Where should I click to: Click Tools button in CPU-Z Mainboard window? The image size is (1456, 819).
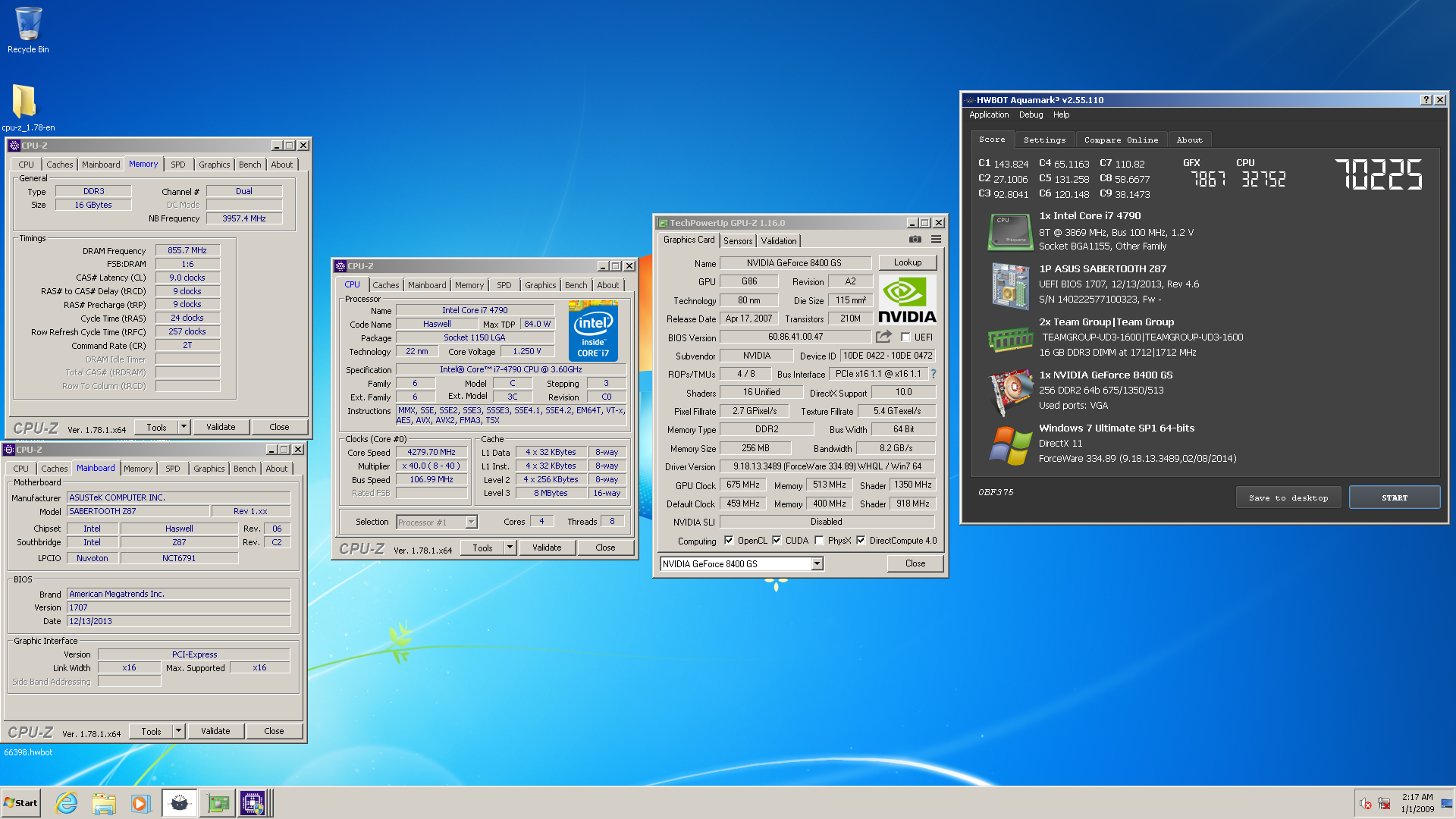[x=151, y=731]
